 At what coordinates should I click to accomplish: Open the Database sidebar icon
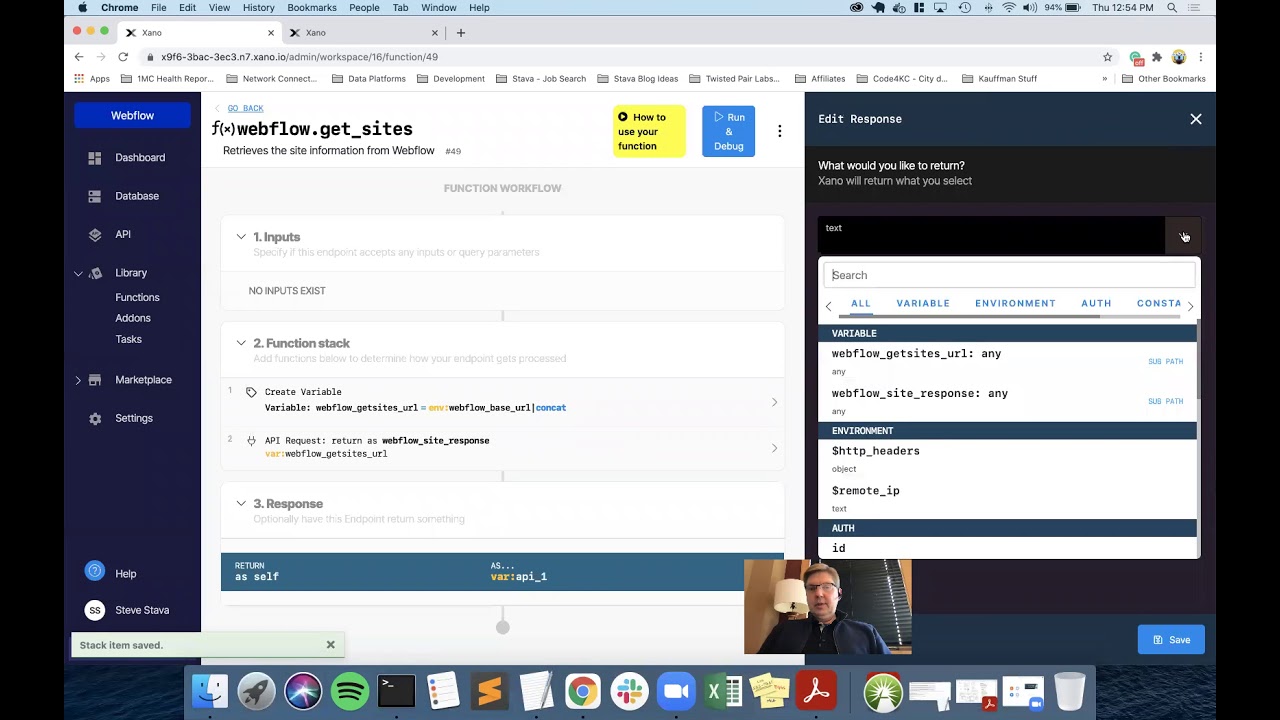[95, 196]
